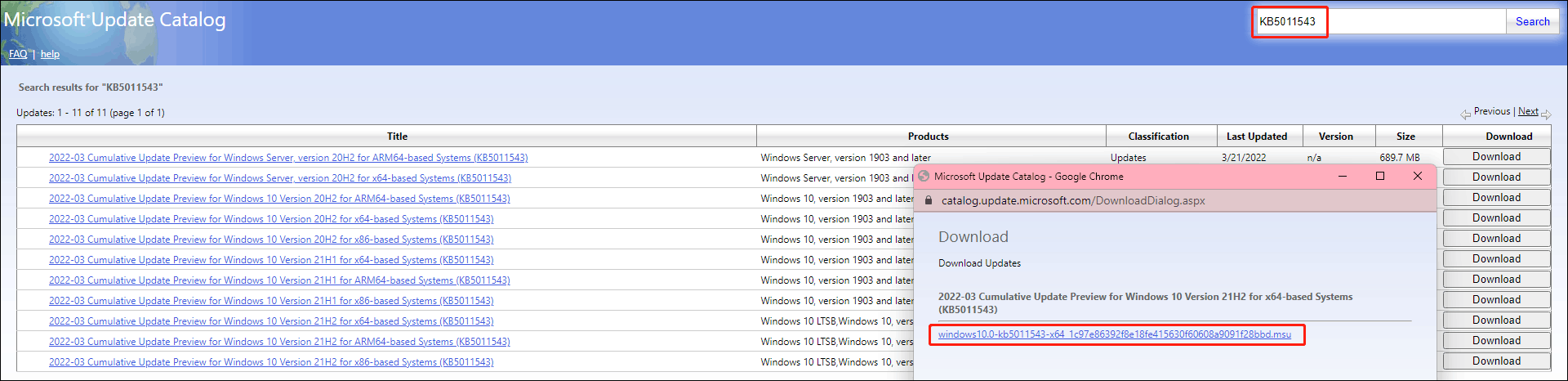Download the Windows 10 21H2 x64 update

[1496, 320]
